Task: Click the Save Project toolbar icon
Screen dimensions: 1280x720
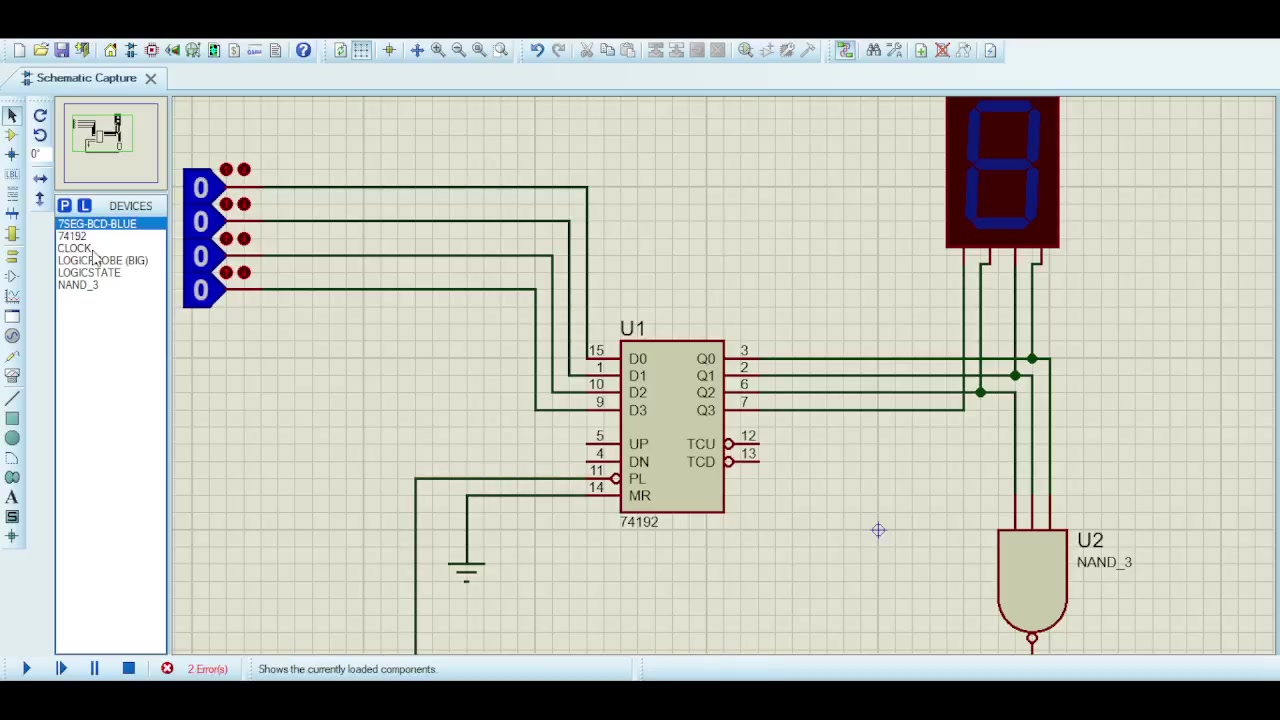Action: [61, 50]
